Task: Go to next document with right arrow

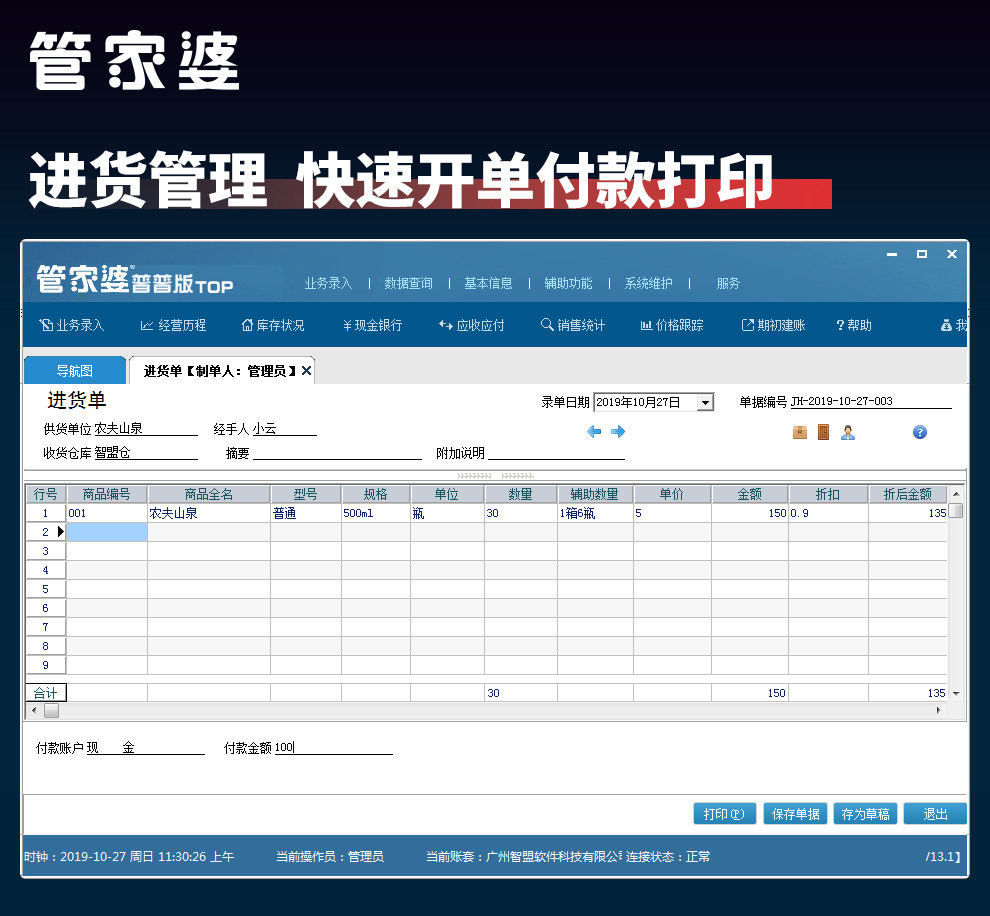Action: tap(618, 432)
